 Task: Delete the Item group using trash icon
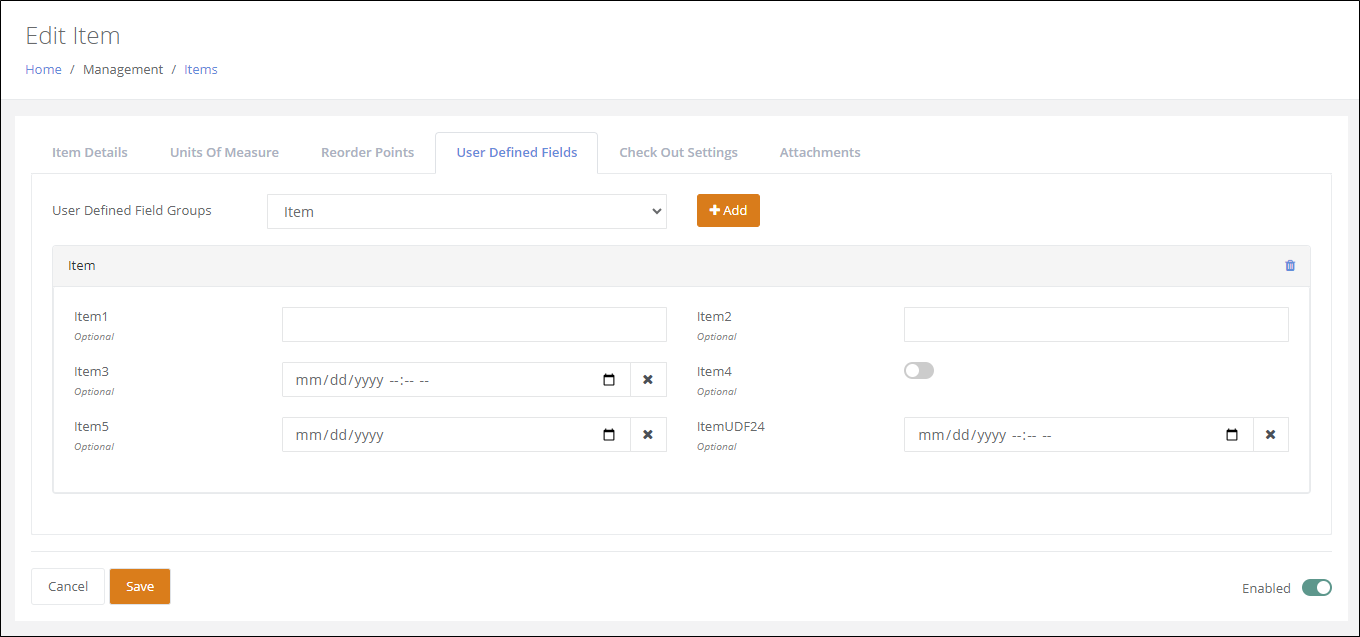(1290, 266)
